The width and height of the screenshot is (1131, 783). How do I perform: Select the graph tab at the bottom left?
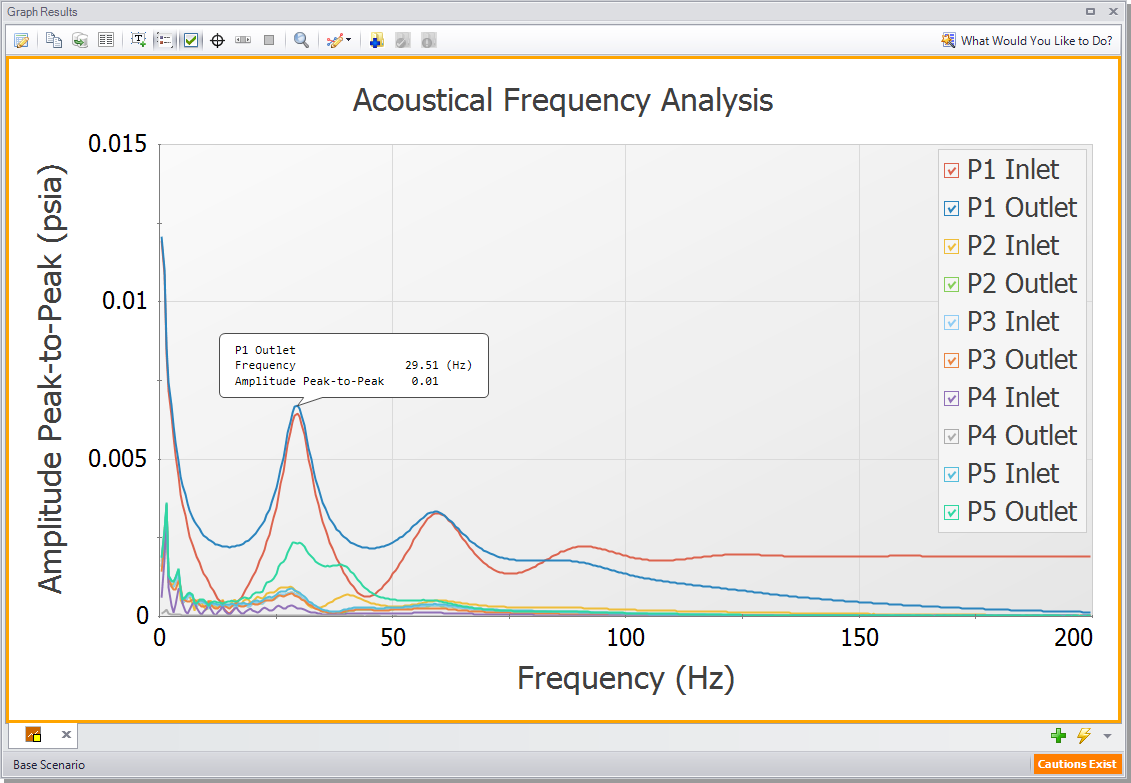(33, 734)
